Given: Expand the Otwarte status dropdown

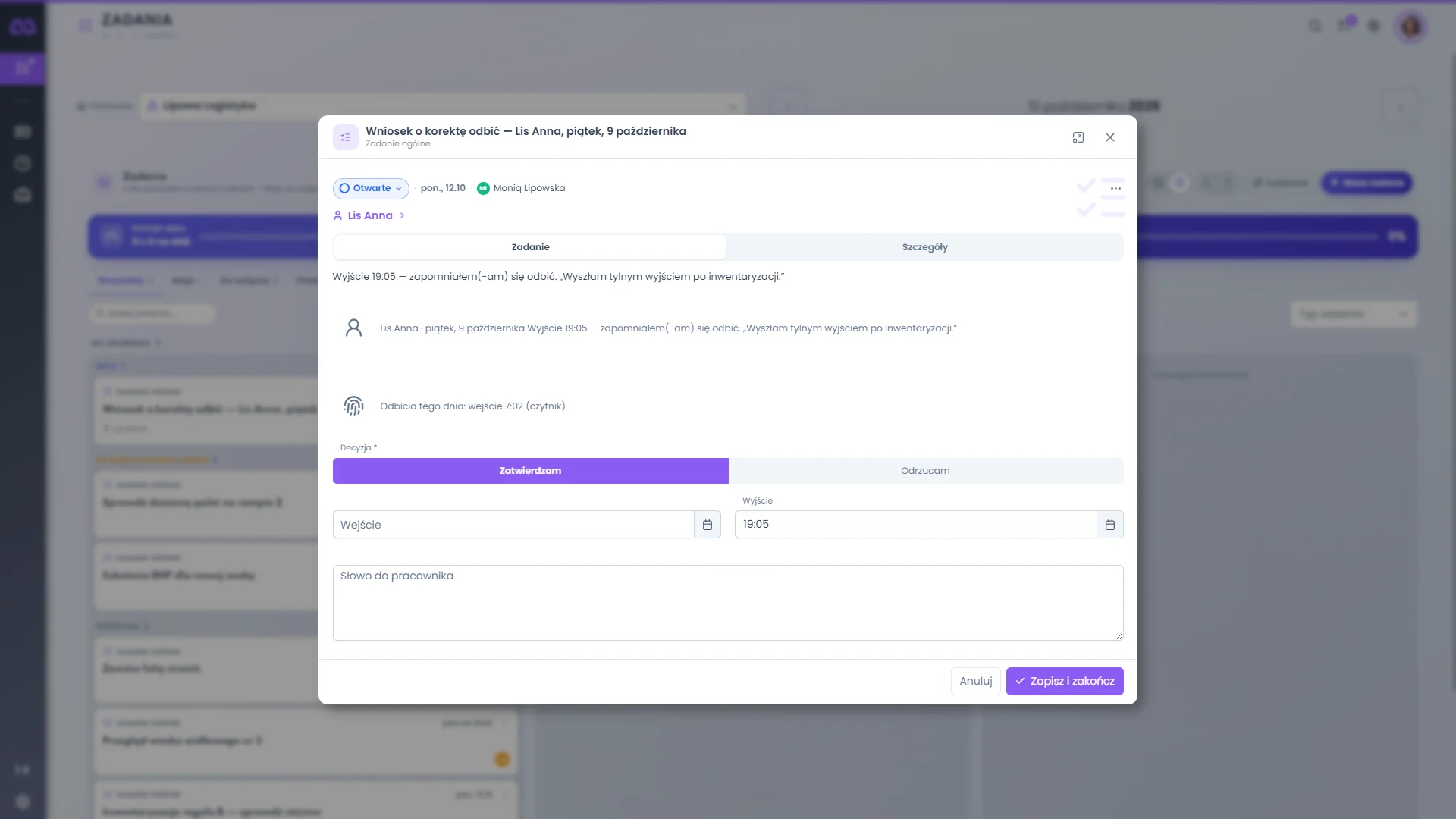Looking at the screenshot, I should (x=371, y=188).
